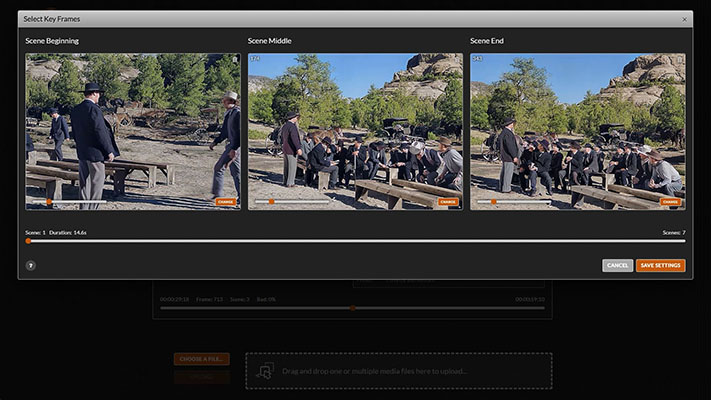Click the 'Scene Middle' heading
711x400 pixels.
point(269,41)
